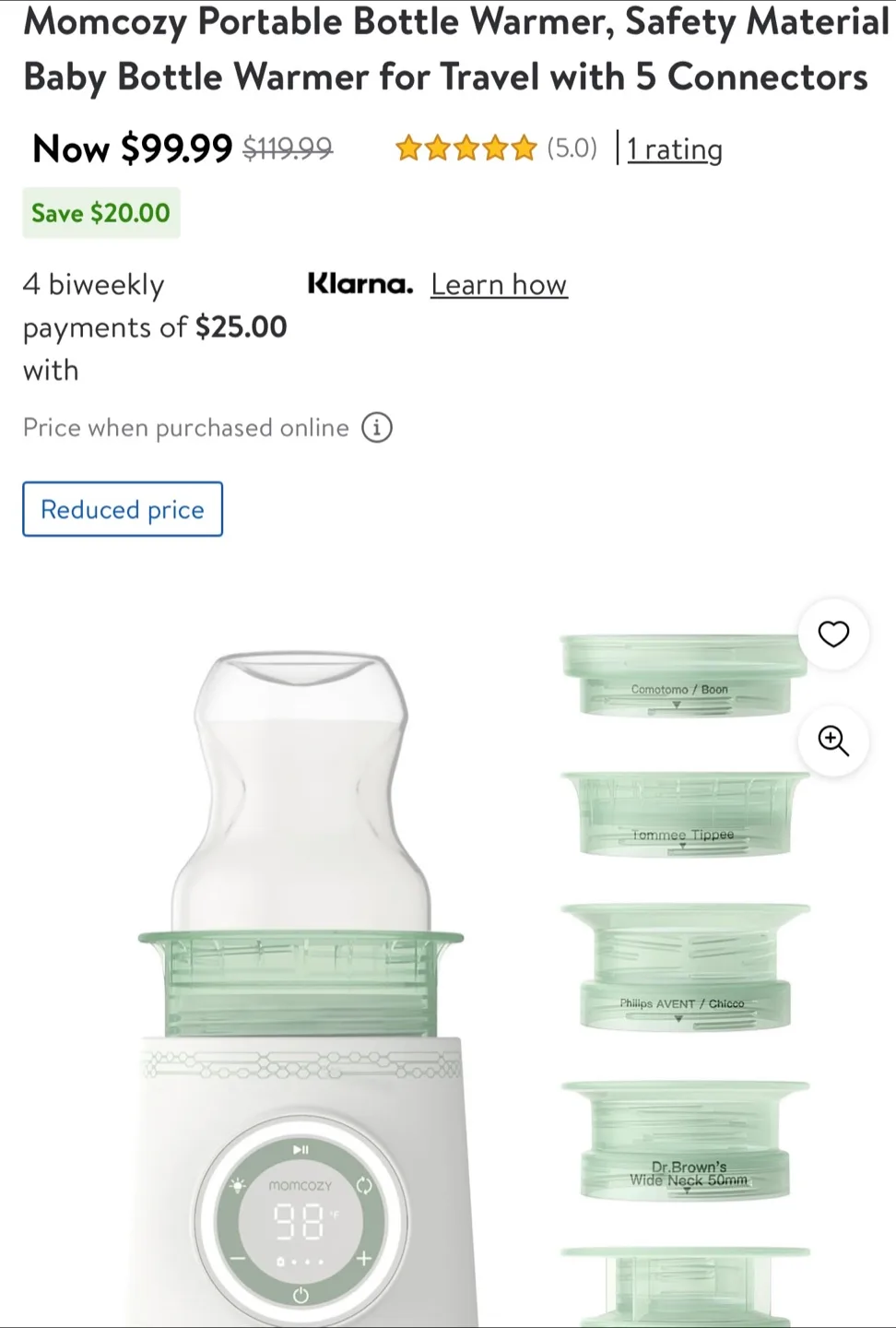Open the zoom magnifier on product image

click(833, 741)
